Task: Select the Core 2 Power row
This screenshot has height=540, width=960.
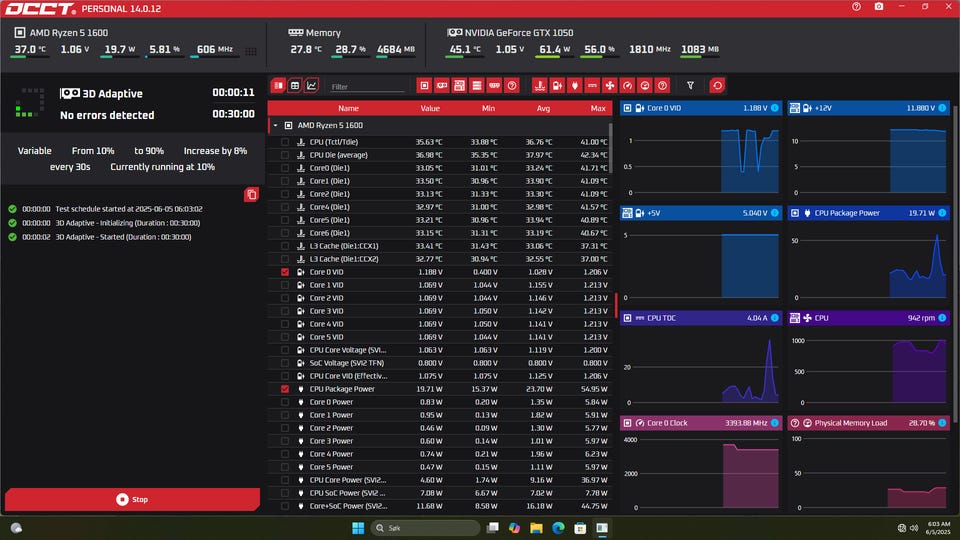Action: tap(440, 428)
